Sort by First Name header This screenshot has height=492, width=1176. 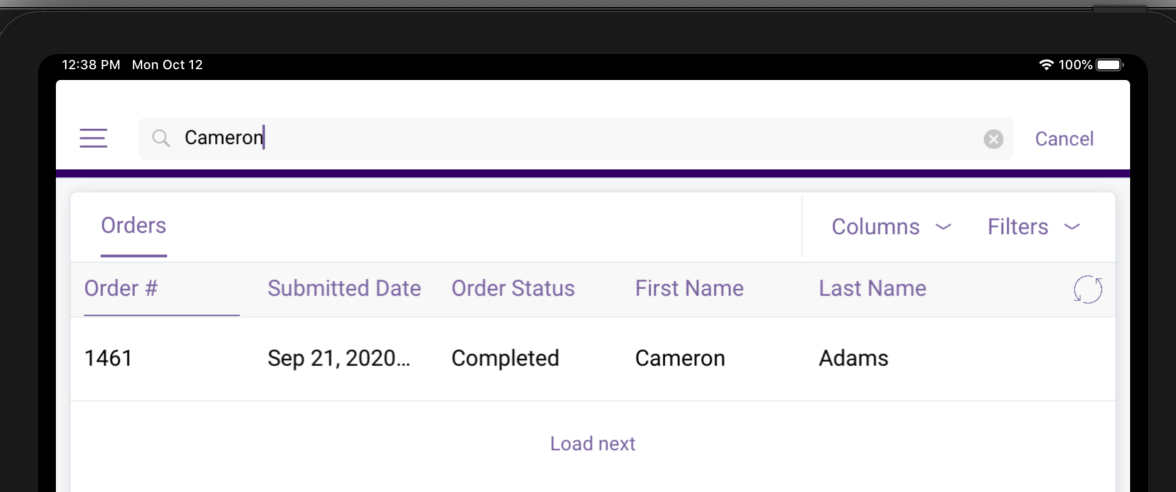pyautogui.click(x=689, y=289)
